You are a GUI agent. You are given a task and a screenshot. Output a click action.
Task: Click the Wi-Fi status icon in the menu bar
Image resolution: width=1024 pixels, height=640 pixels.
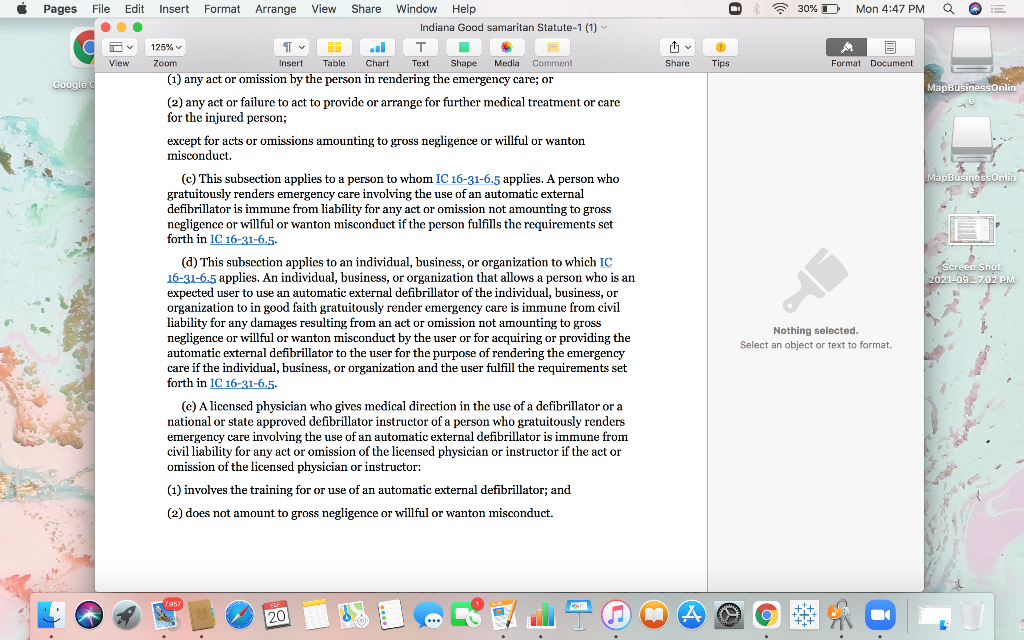point(780,8)
